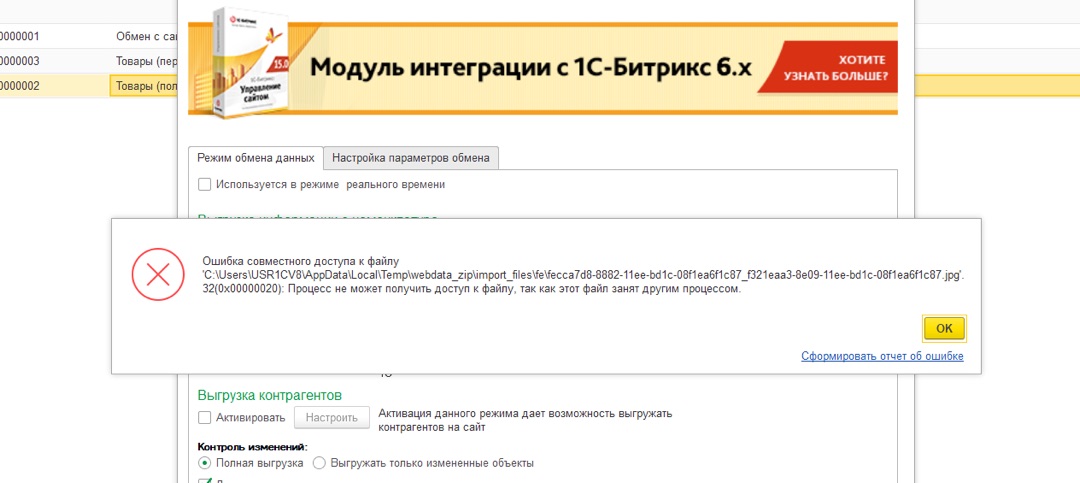This screenshot has height=483, width=1080.
Task: Open 'Настройка параметров обмена' tab
Action: point(410,158)
